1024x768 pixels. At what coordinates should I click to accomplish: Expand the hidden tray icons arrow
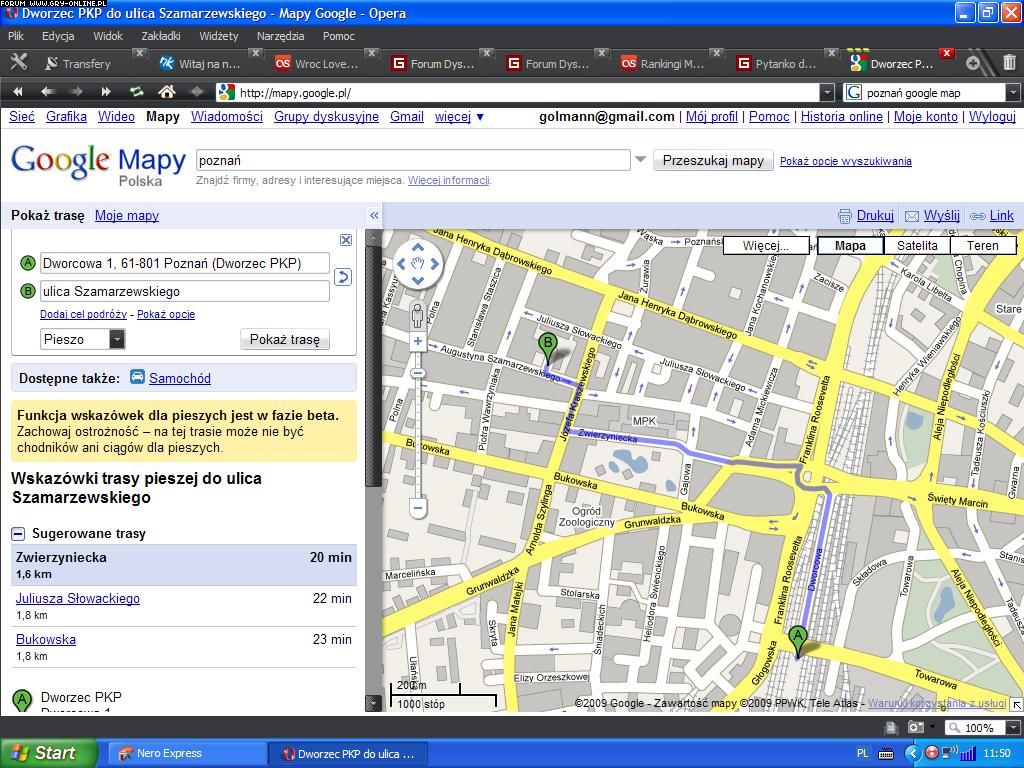coord(912,753)
